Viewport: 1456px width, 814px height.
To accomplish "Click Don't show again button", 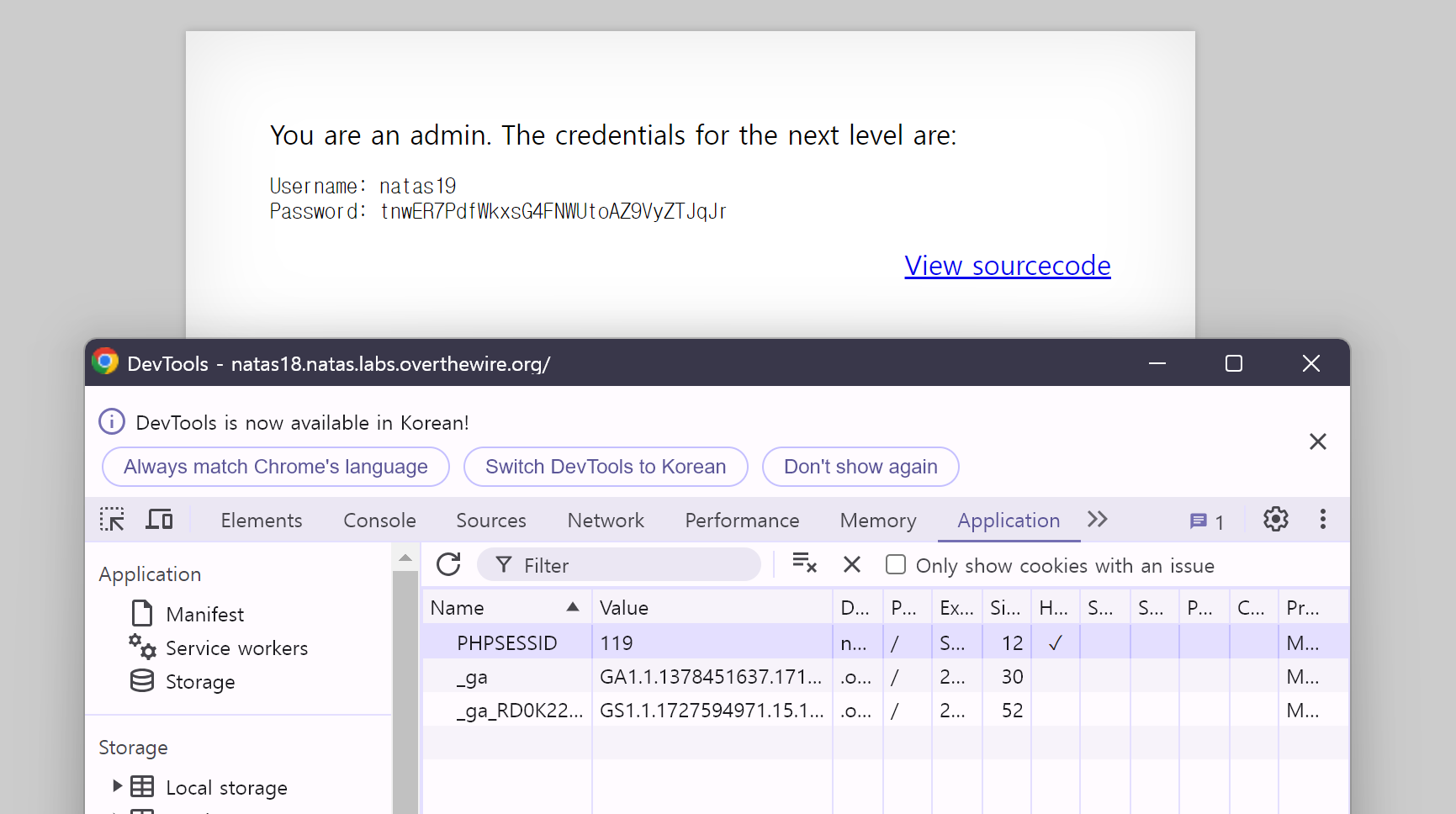I will [x=860, y=467].
